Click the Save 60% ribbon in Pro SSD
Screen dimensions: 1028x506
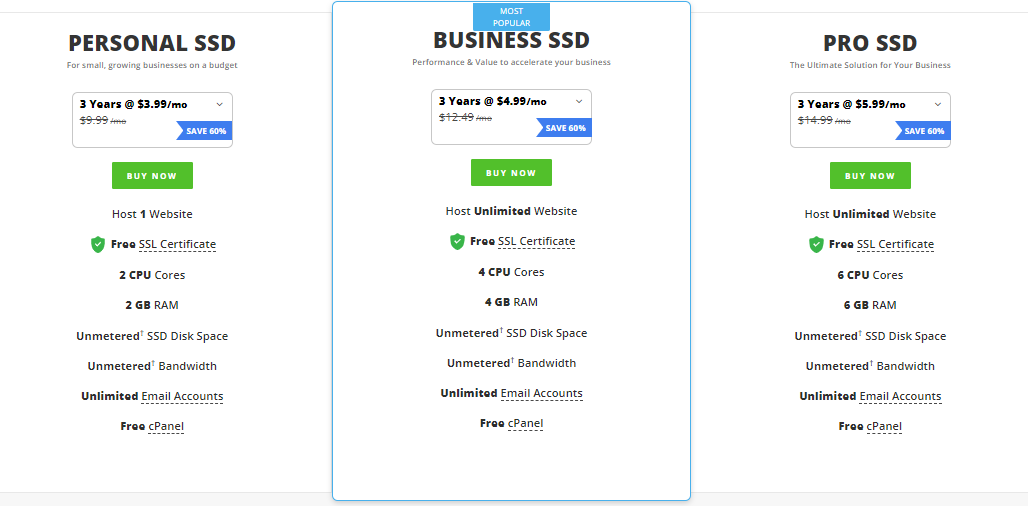922,130
